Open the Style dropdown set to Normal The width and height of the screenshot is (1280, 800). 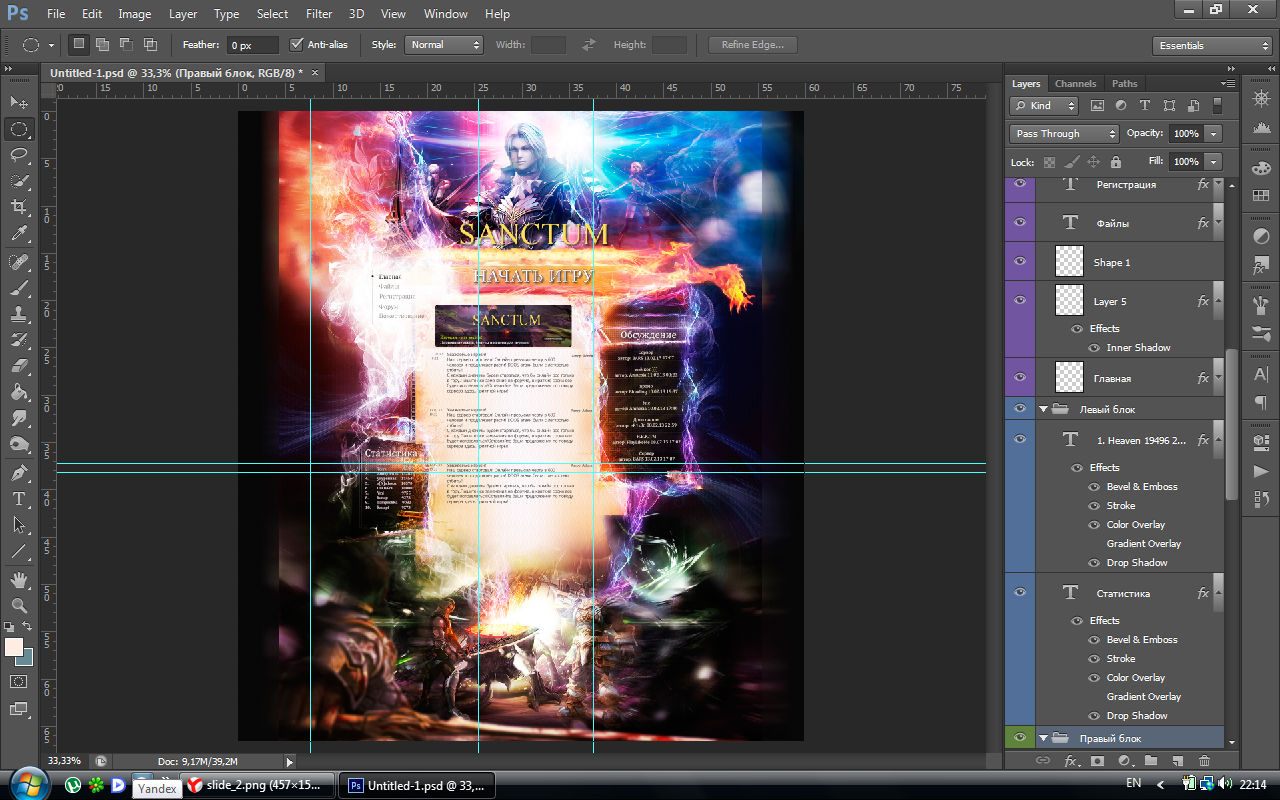click(x=444, y=45)
